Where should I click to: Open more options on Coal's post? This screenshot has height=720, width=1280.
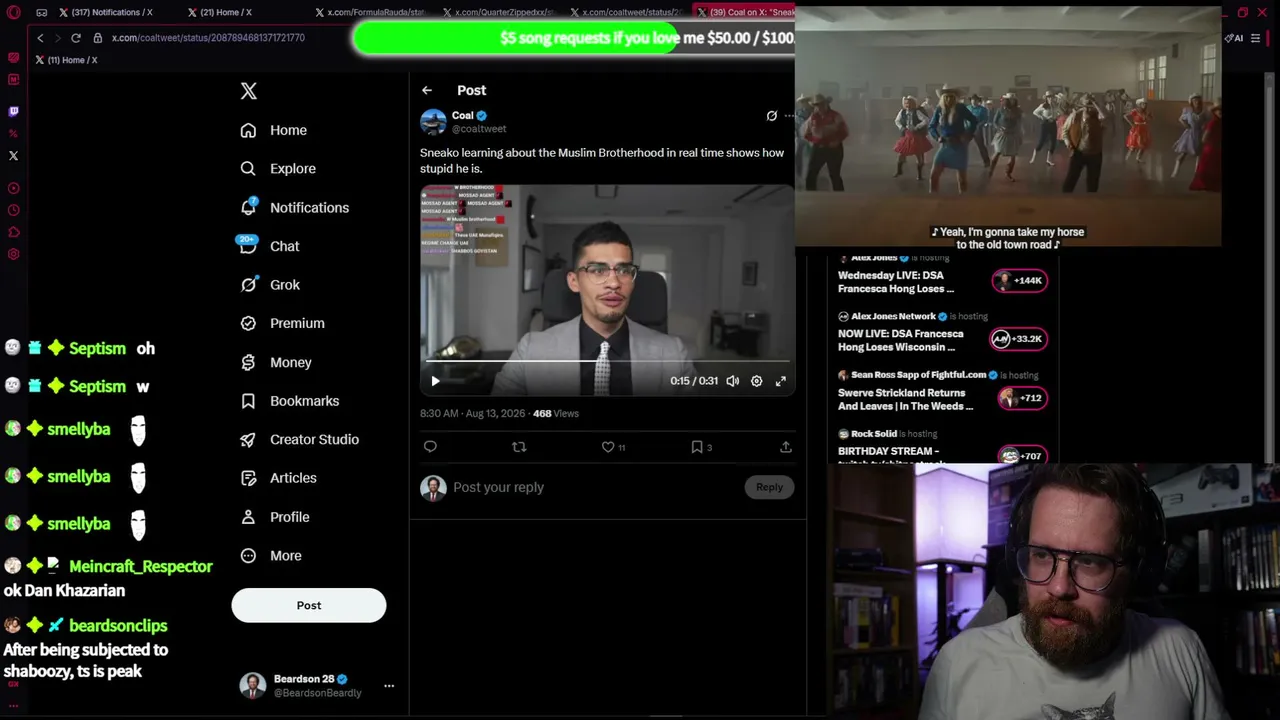790,116
